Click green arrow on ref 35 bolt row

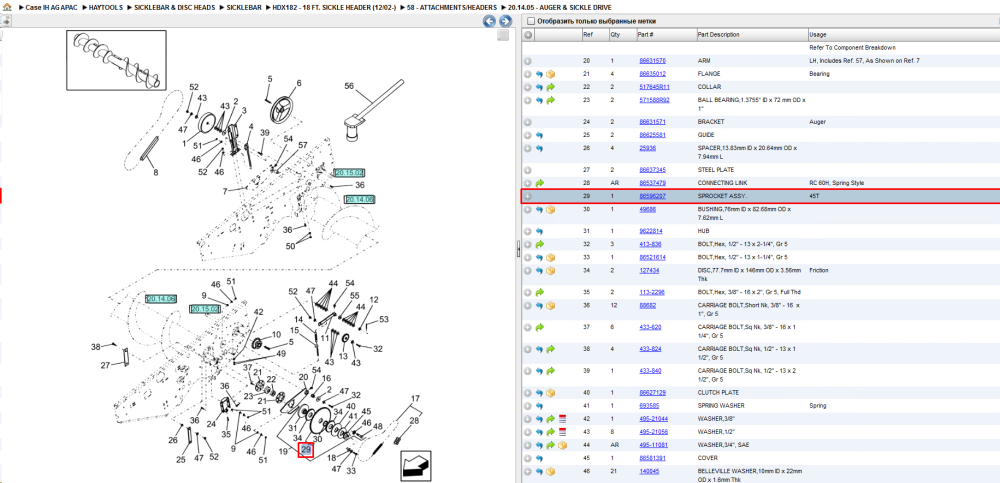click(x=540, y=292)
